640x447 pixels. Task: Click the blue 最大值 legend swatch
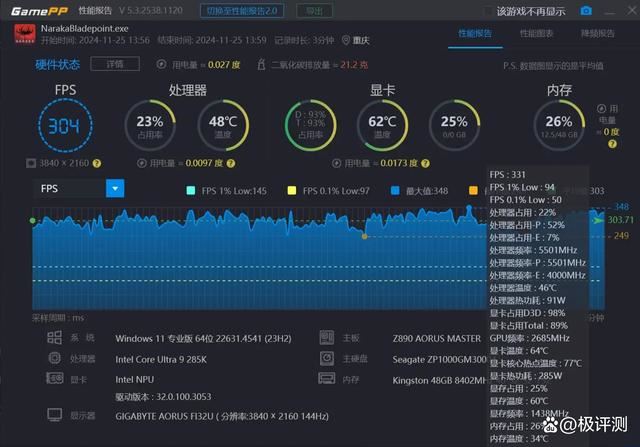tap(395, 190)
